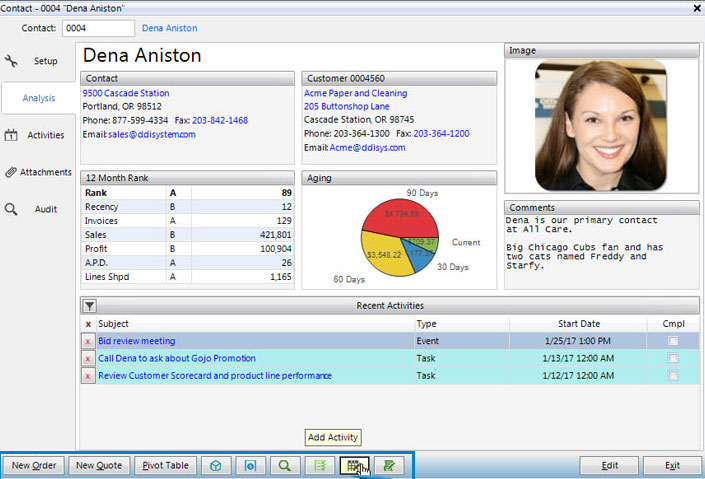Open 205 Buttonshop Lane address link

347,107
